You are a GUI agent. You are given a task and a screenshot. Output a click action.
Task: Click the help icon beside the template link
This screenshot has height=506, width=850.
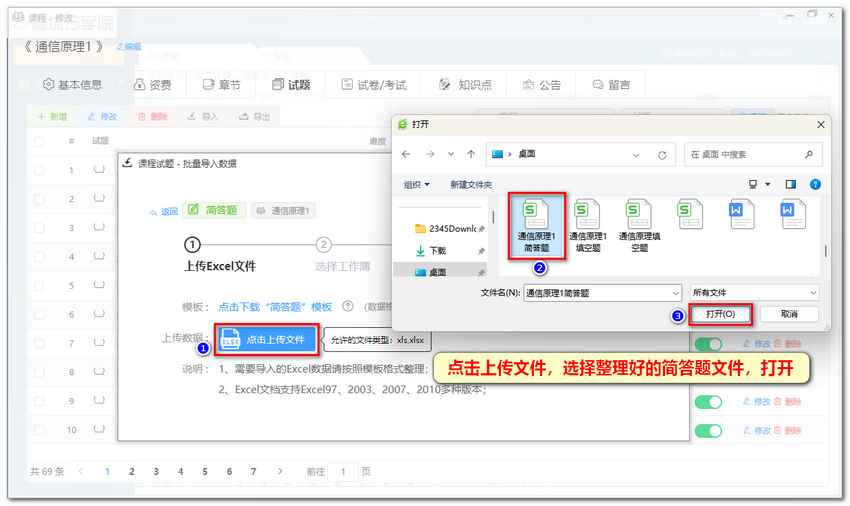tap(348, 307)
